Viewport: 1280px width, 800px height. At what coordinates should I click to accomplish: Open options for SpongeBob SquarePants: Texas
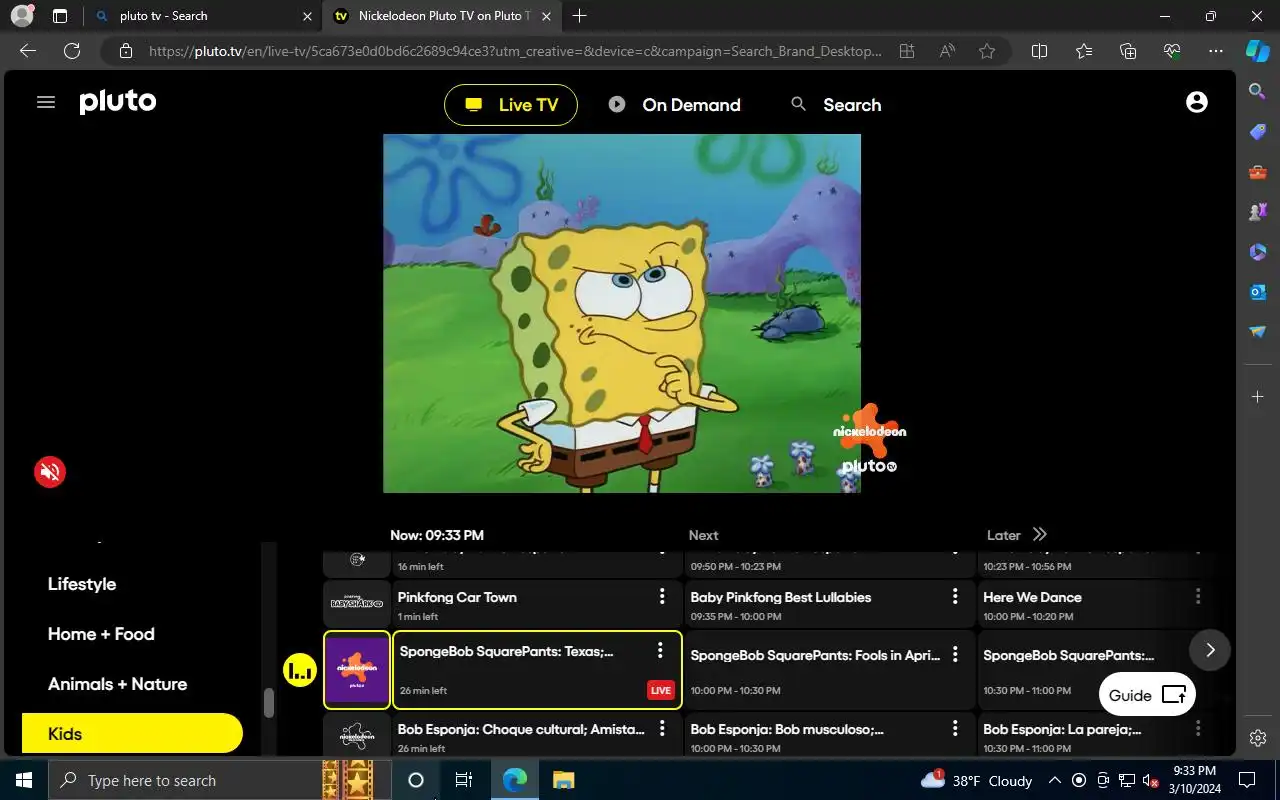pyautogui.click(x=660, y=651)
